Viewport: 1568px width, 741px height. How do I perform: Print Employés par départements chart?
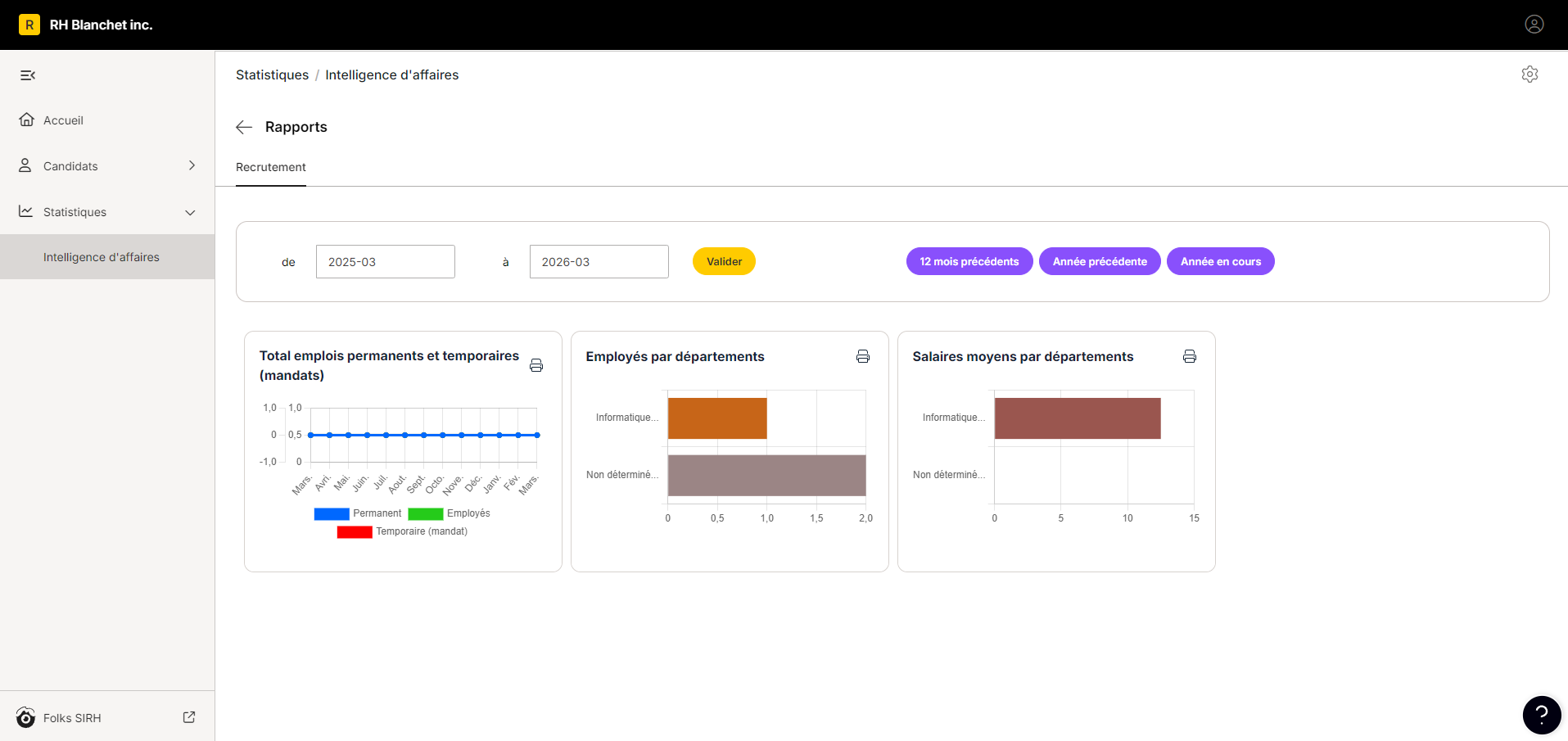(x=863, y=356)
